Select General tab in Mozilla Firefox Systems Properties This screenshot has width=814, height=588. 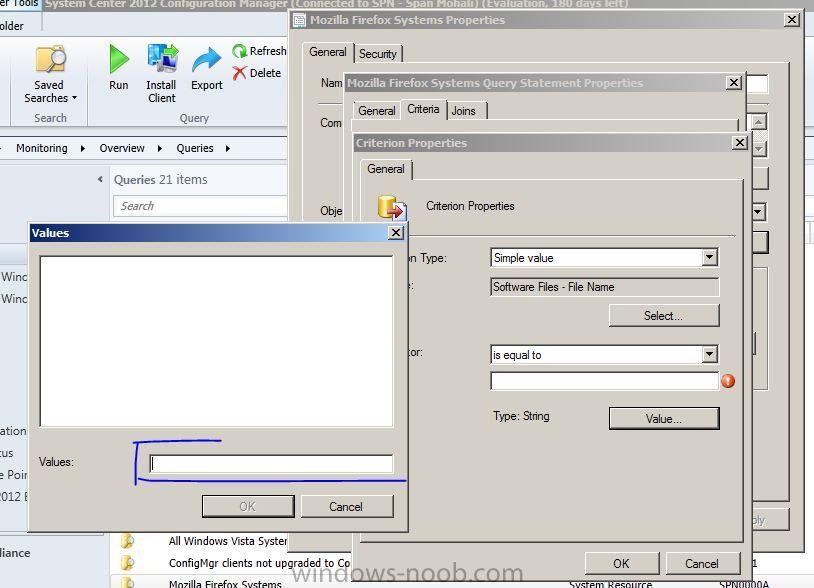coord(328,52)
